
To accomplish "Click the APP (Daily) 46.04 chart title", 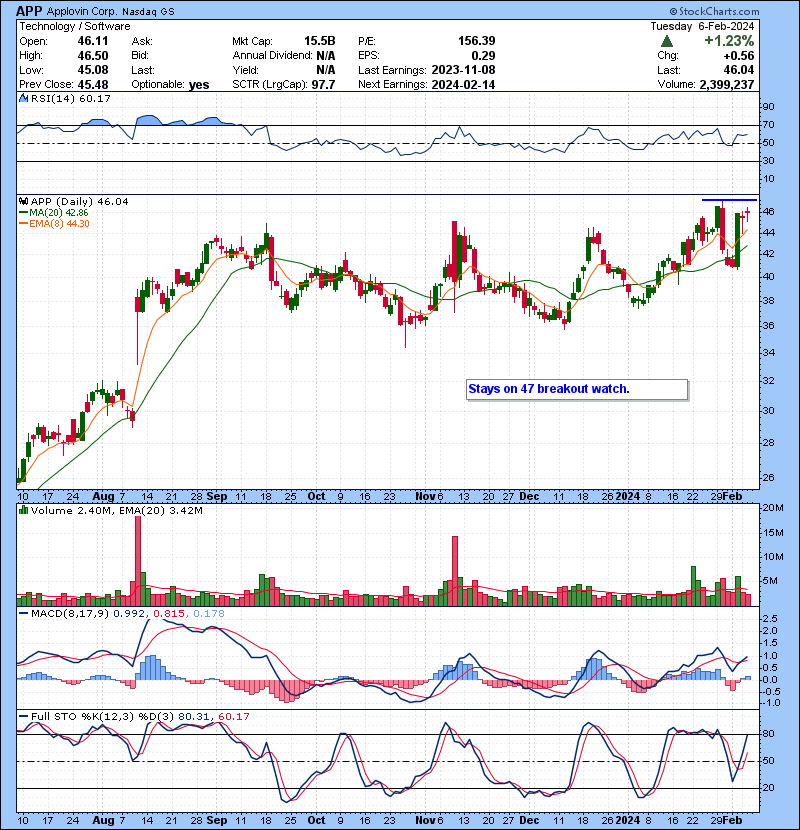I will point(79,201).
